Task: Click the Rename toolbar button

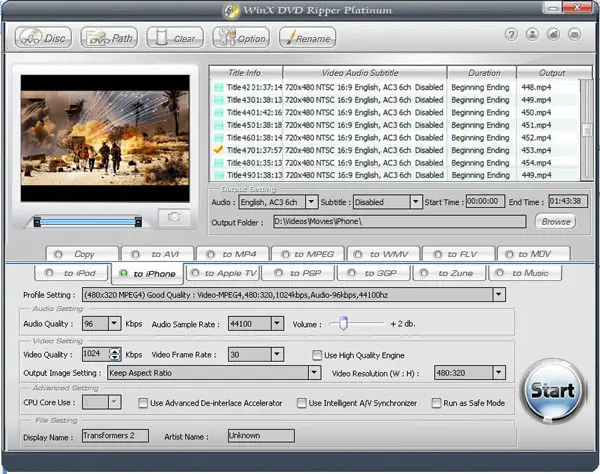Action: [x=306, y=38]
